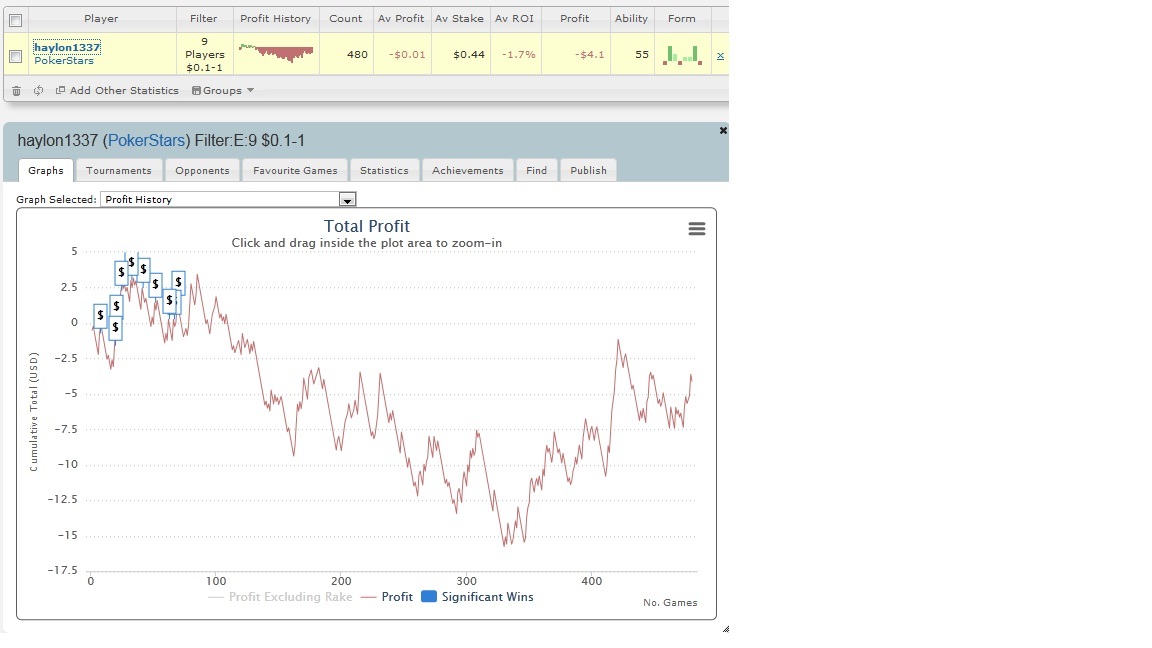1152x648 pixels.
Task: Remove haylon1337 row with the x icon
Action: pyautogui.click(x=720, y=56)
